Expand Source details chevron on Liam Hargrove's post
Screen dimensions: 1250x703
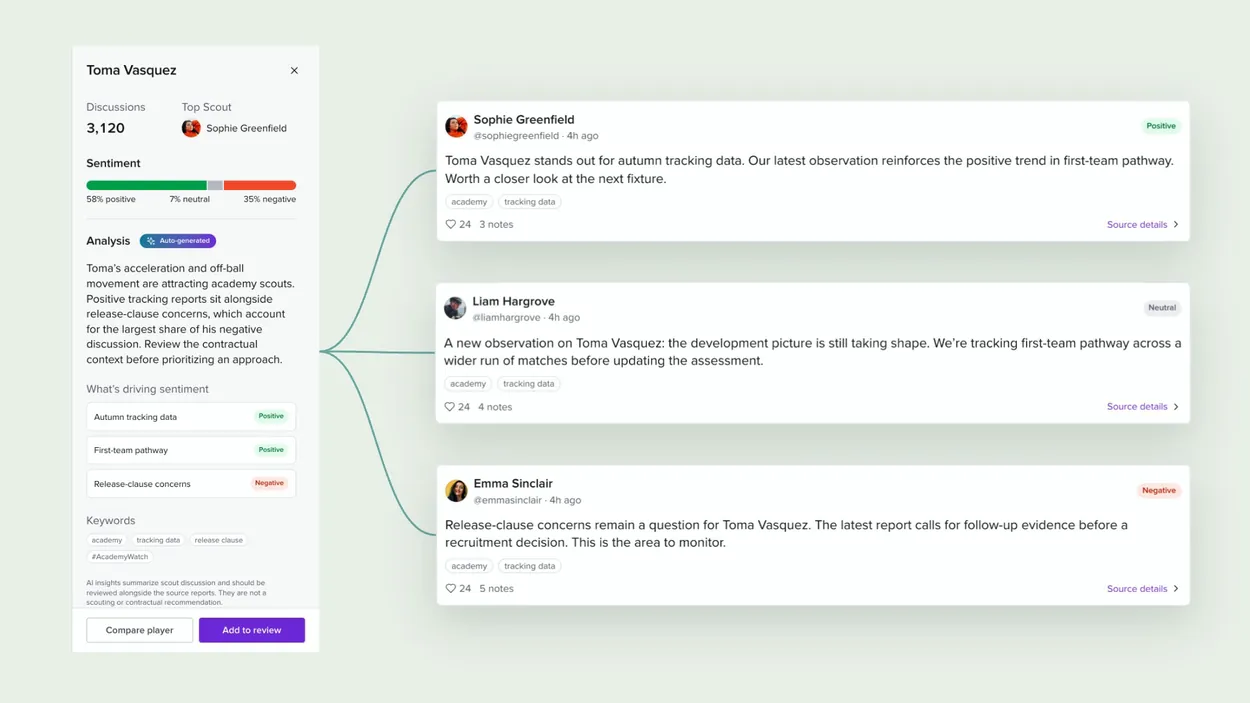coord(1176,407)
